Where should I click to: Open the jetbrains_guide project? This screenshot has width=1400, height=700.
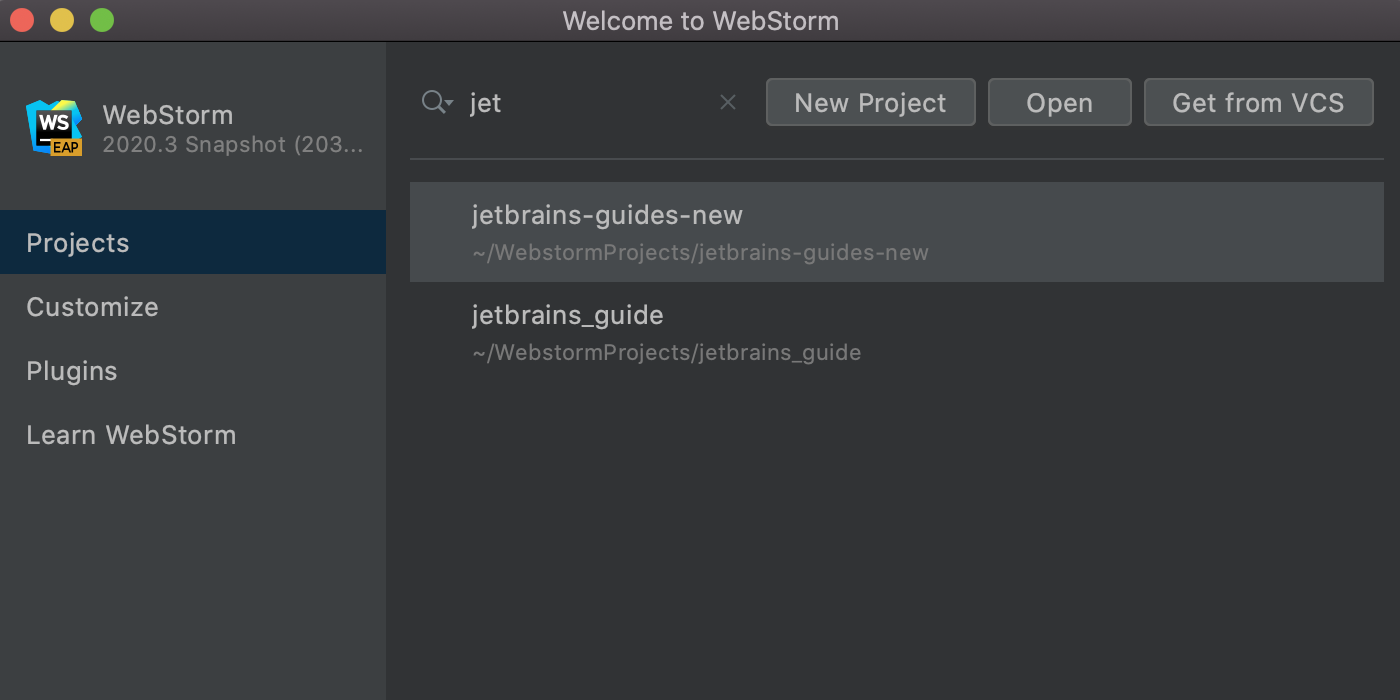(896, 332)
